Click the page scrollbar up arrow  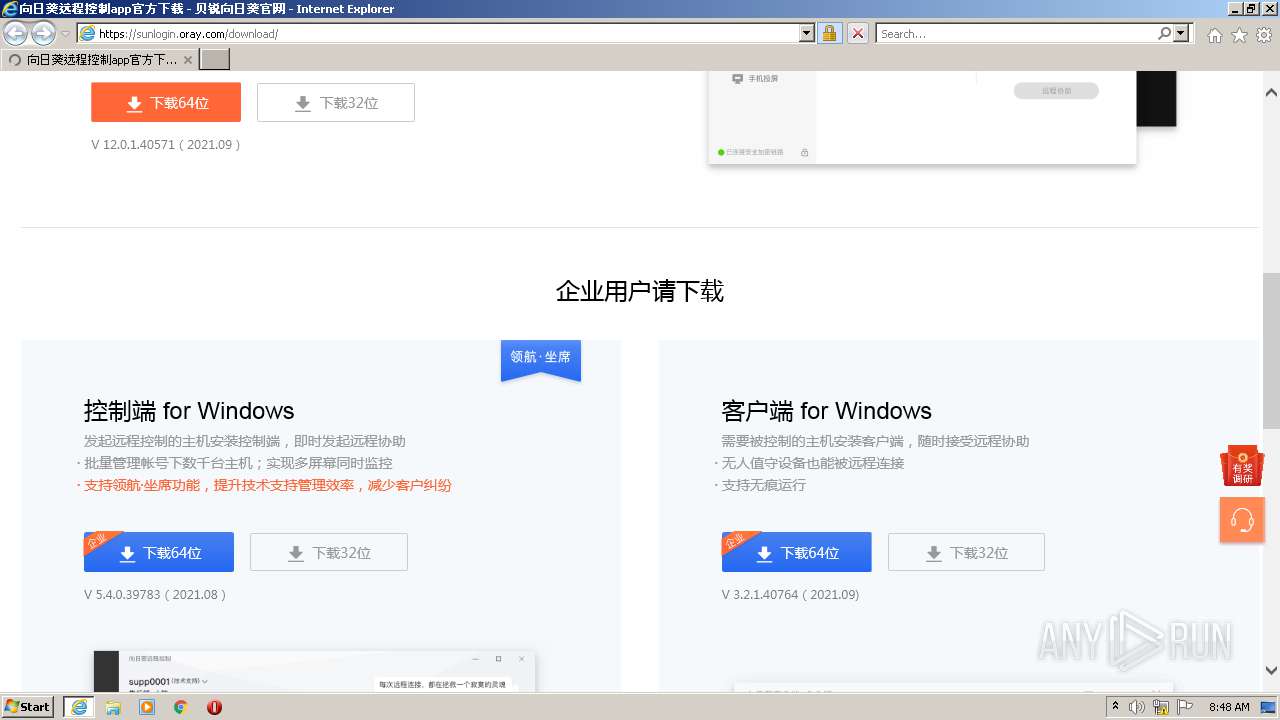(x=1271, y=93)
